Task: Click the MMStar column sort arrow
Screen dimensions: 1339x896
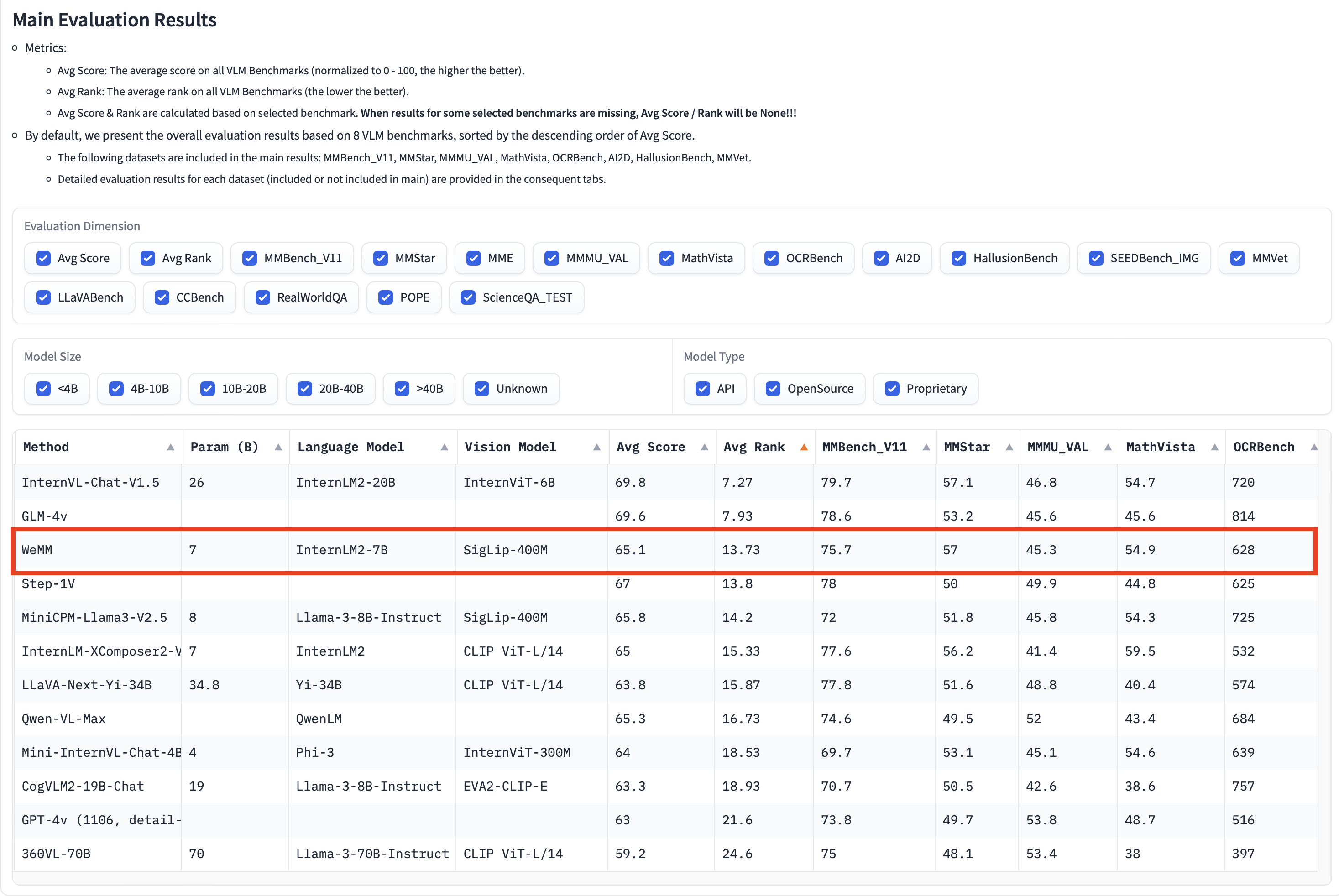Action: coord(1009,448)
